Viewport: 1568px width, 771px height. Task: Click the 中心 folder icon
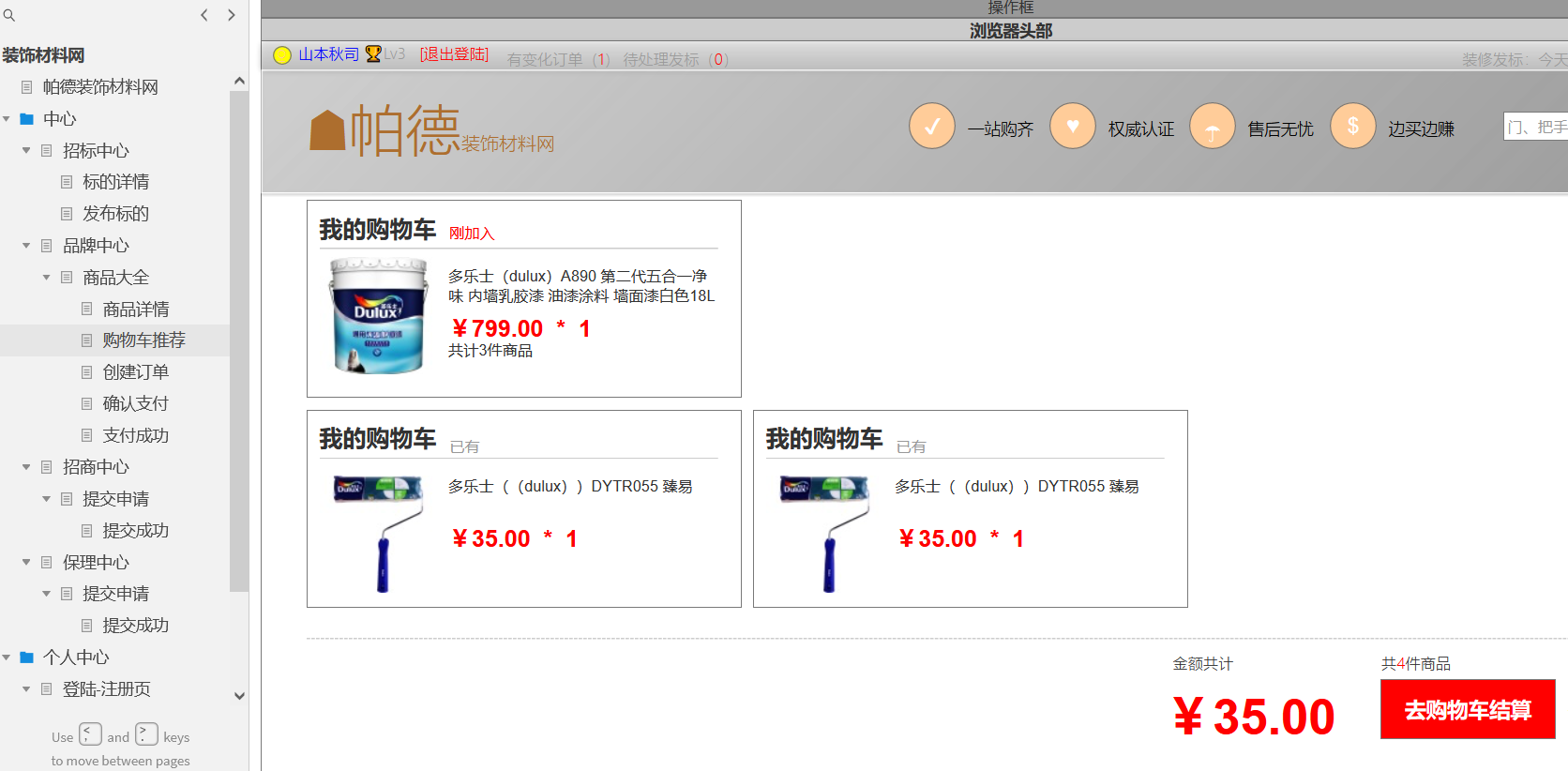27,119
